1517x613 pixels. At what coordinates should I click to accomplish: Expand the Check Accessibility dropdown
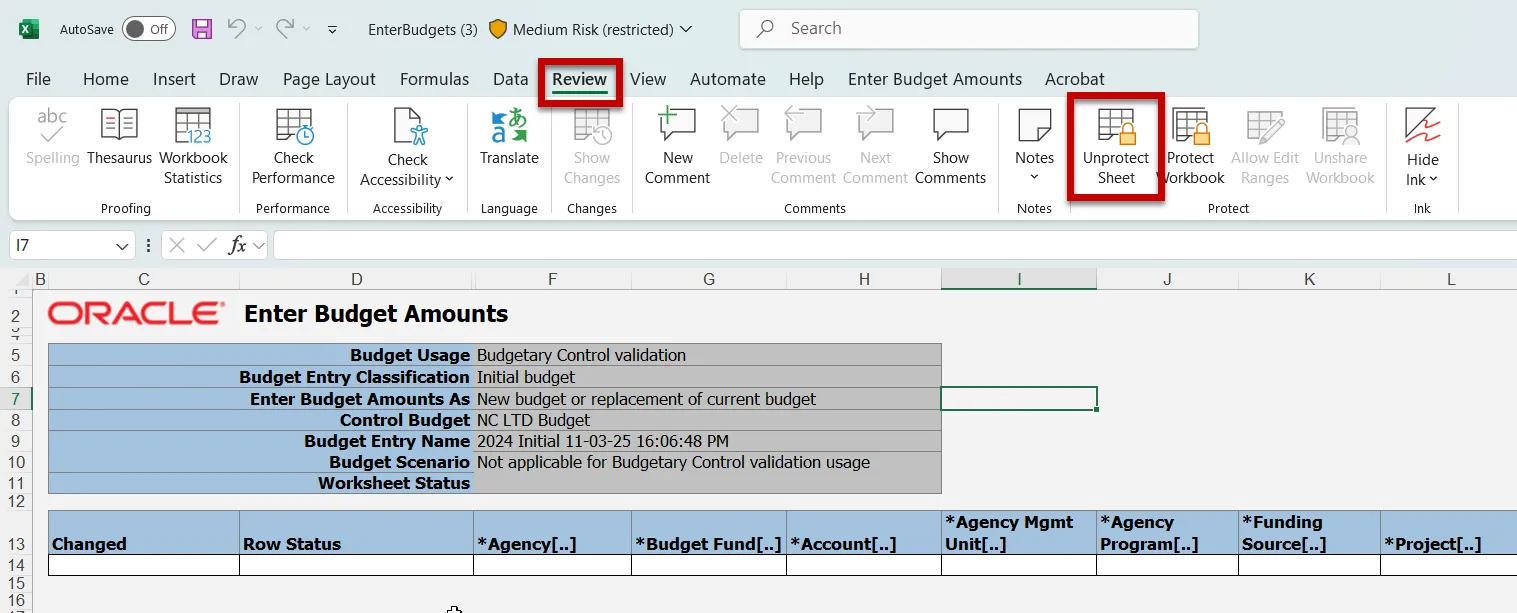448,180
